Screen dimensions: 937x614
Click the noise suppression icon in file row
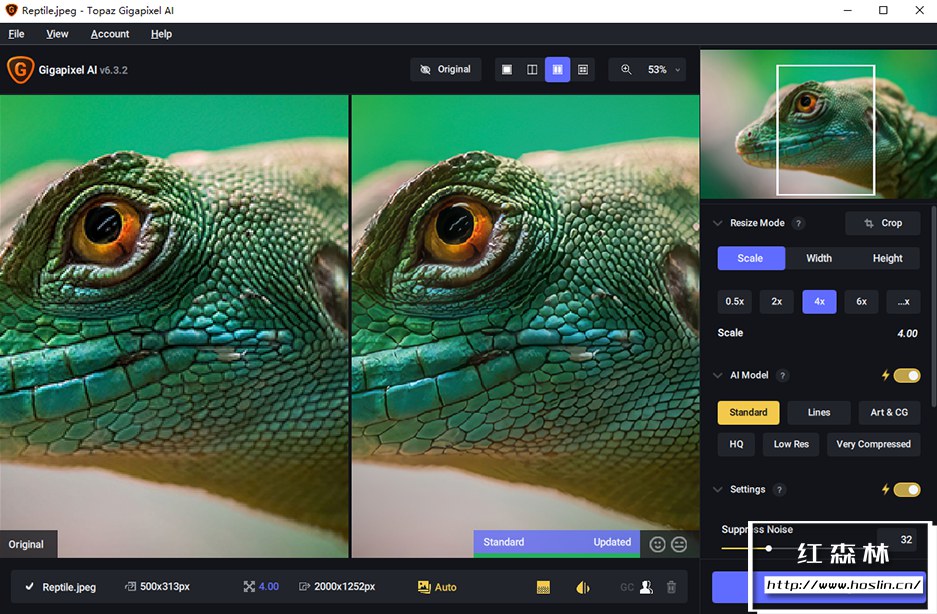(x=543, y=587)
